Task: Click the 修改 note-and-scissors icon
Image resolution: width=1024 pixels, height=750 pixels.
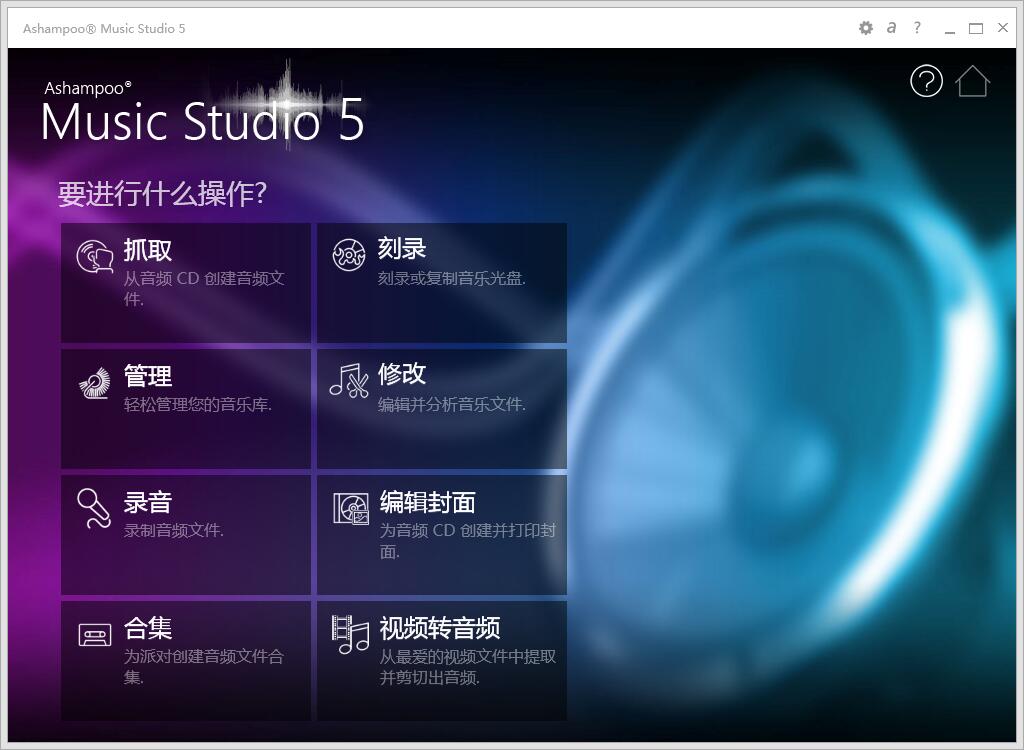Action: pos(349,380)
